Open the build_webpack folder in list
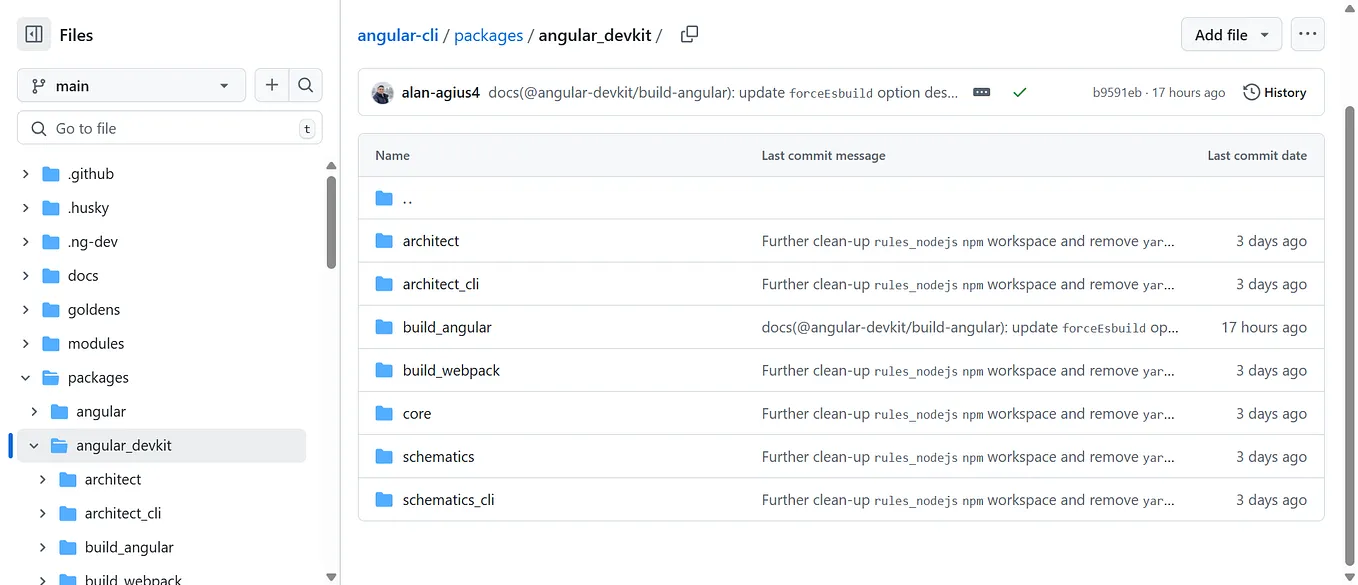Image resolution: width=1358 pixels, height=585 pixels. coord(451,370)
